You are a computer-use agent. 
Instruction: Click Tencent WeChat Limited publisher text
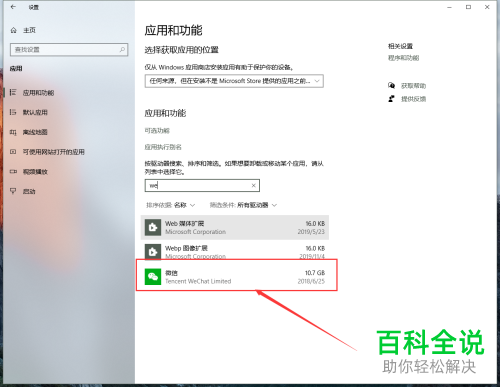point(198,281)
